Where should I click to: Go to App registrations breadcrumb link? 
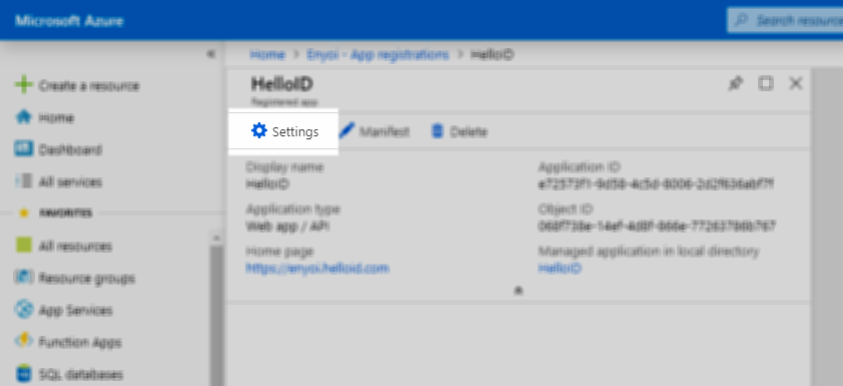pos(377,54)
